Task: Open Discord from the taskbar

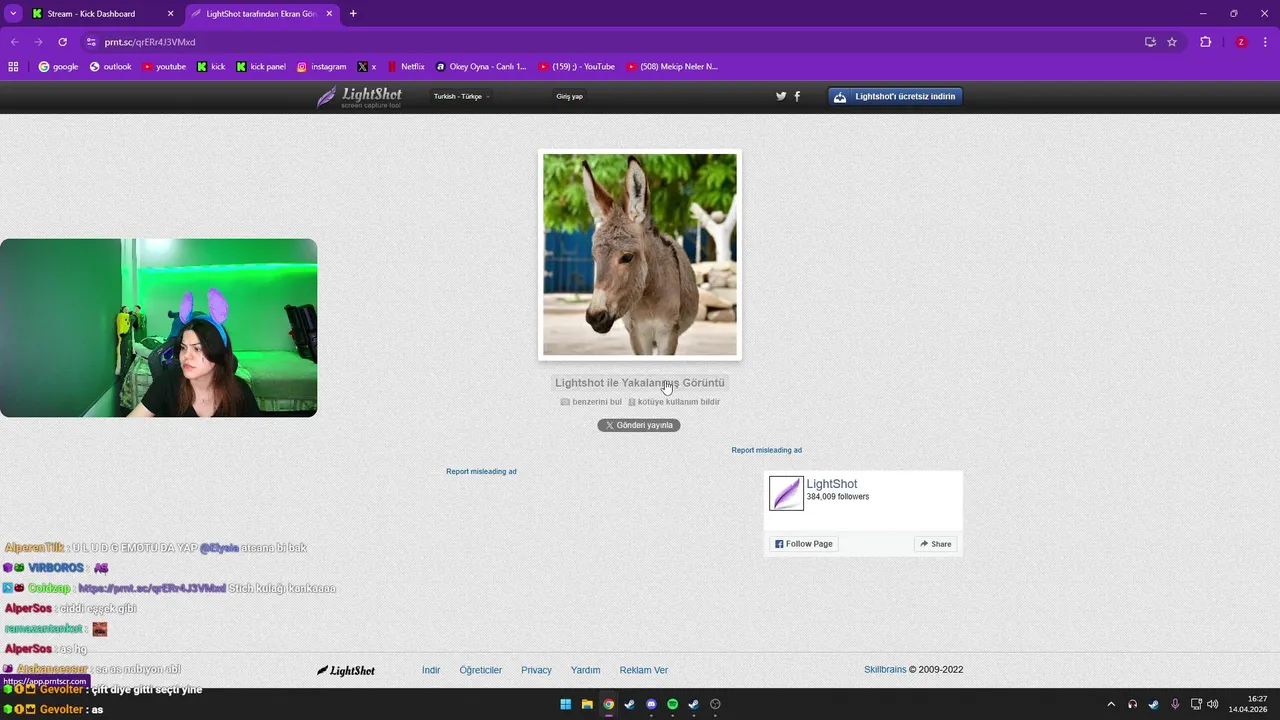Action: click(651, 704)
